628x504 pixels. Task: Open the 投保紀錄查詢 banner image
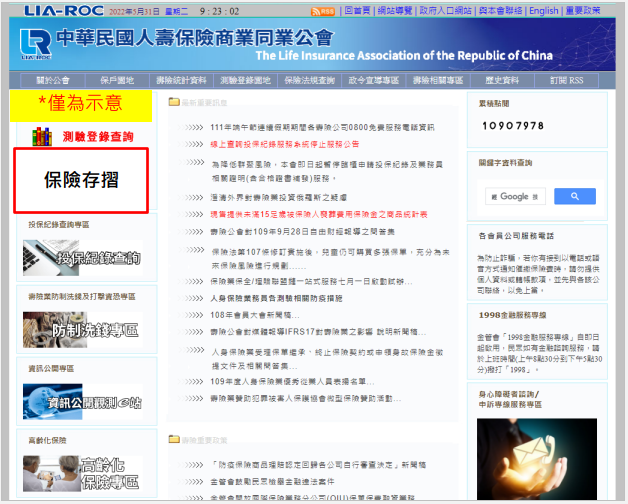[83, 258]
